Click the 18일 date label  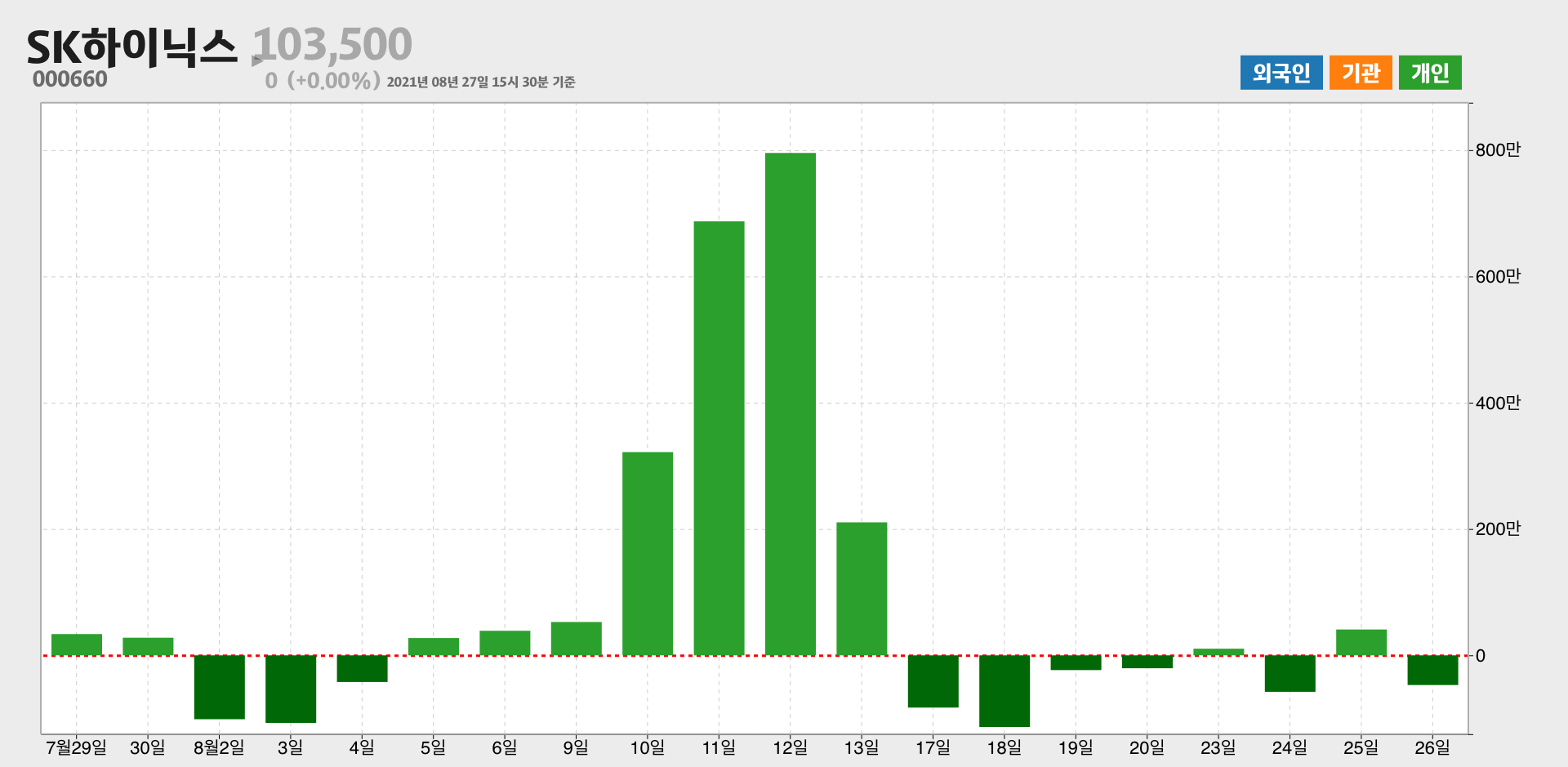[x=1004, y=747]
